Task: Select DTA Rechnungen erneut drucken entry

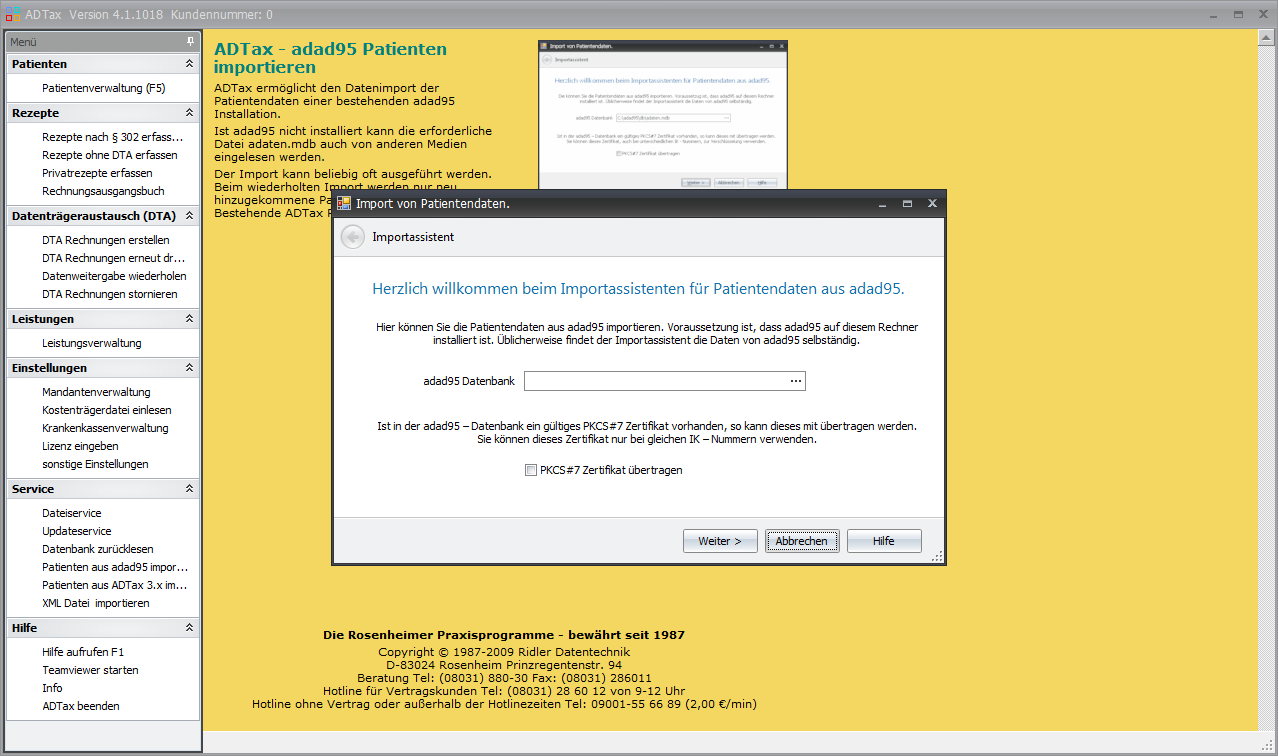Action: pyautogui.click(x=114, y=258)
